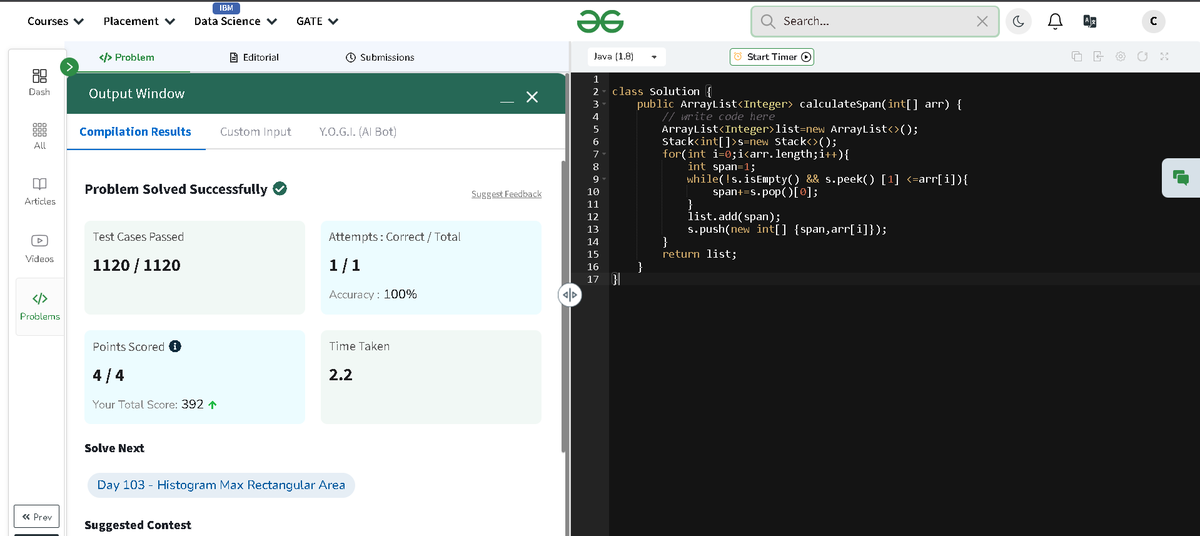Collapse the while-loop fold at line 9
1200x536 pixels.
[x=603, y=179]
